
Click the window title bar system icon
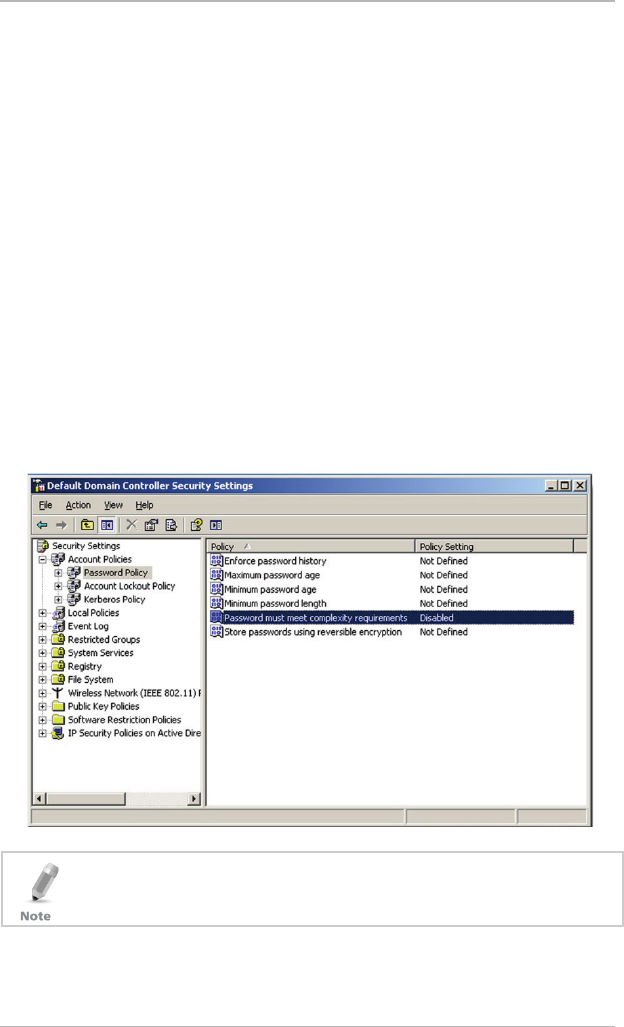point(39,485)
